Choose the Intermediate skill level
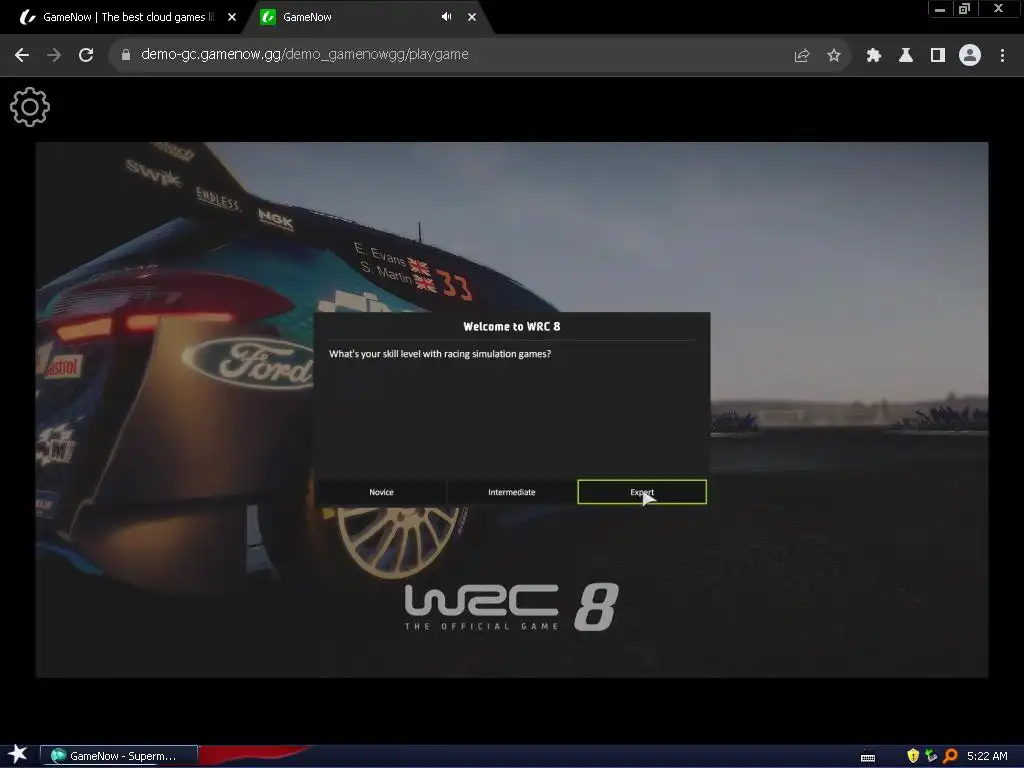The width and height of the screenshot is (1024, 768). 511,492
